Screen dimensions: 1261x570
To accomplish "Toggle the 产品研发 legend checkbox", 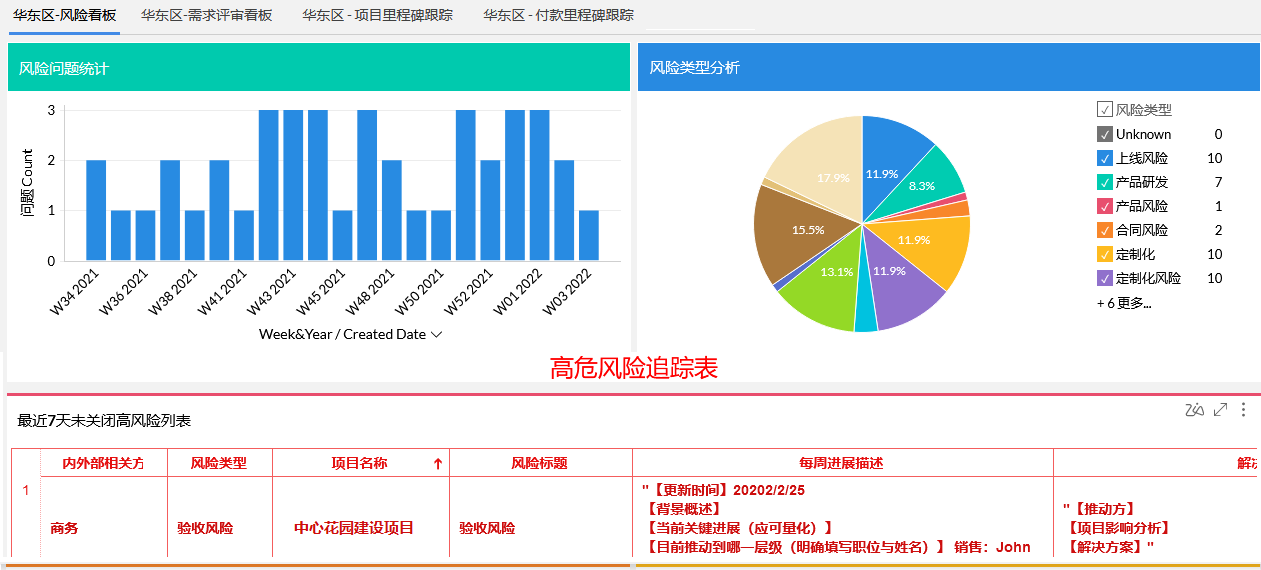I will [1105, 182].
